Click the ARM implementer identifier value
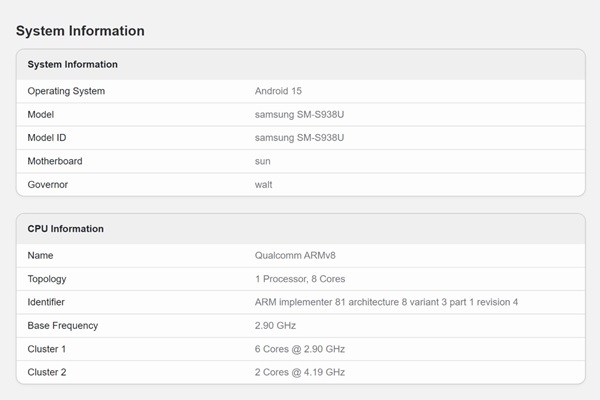 [386, 302]
